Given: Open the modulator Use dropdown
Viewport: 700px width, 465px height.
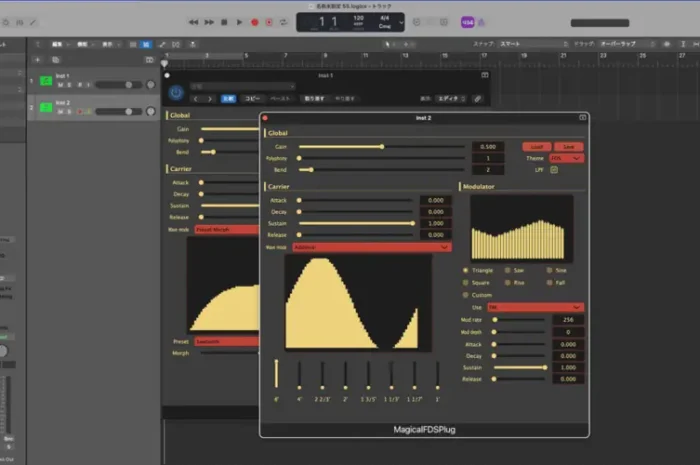Looking at the screenshot, I should pos(535,307).
